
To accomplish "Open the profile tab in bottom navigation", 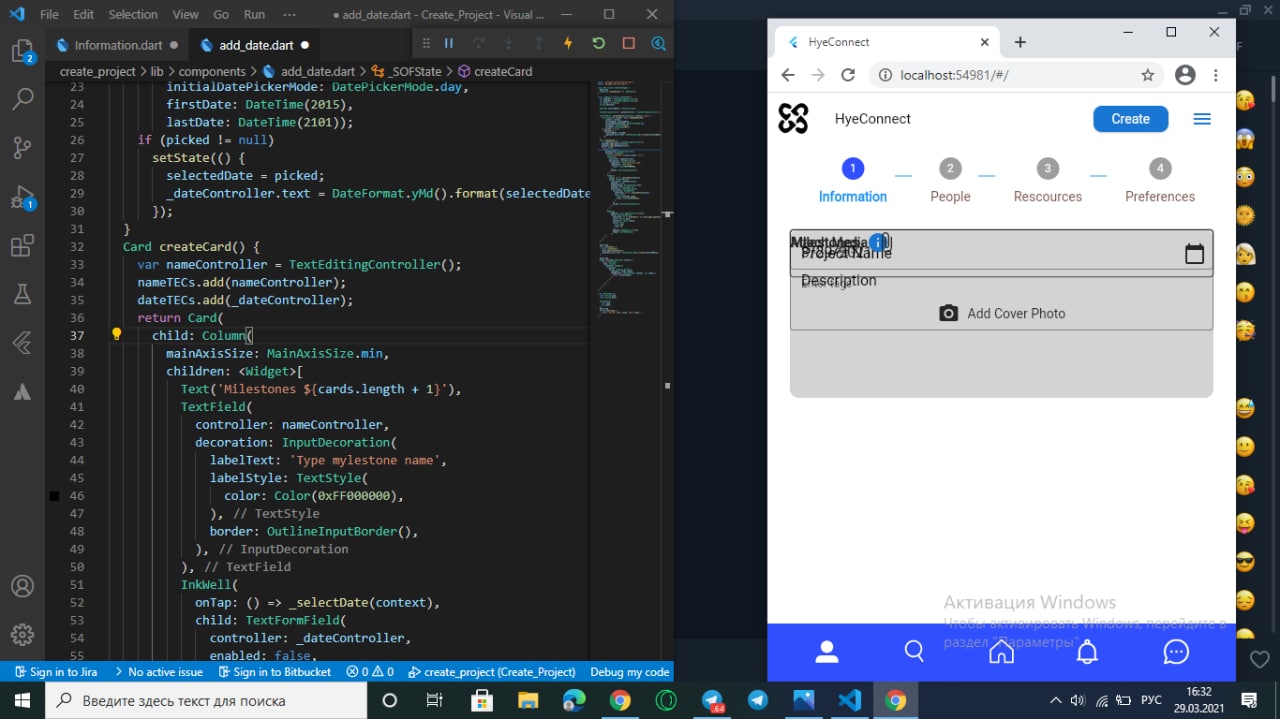I will [826, 652].
